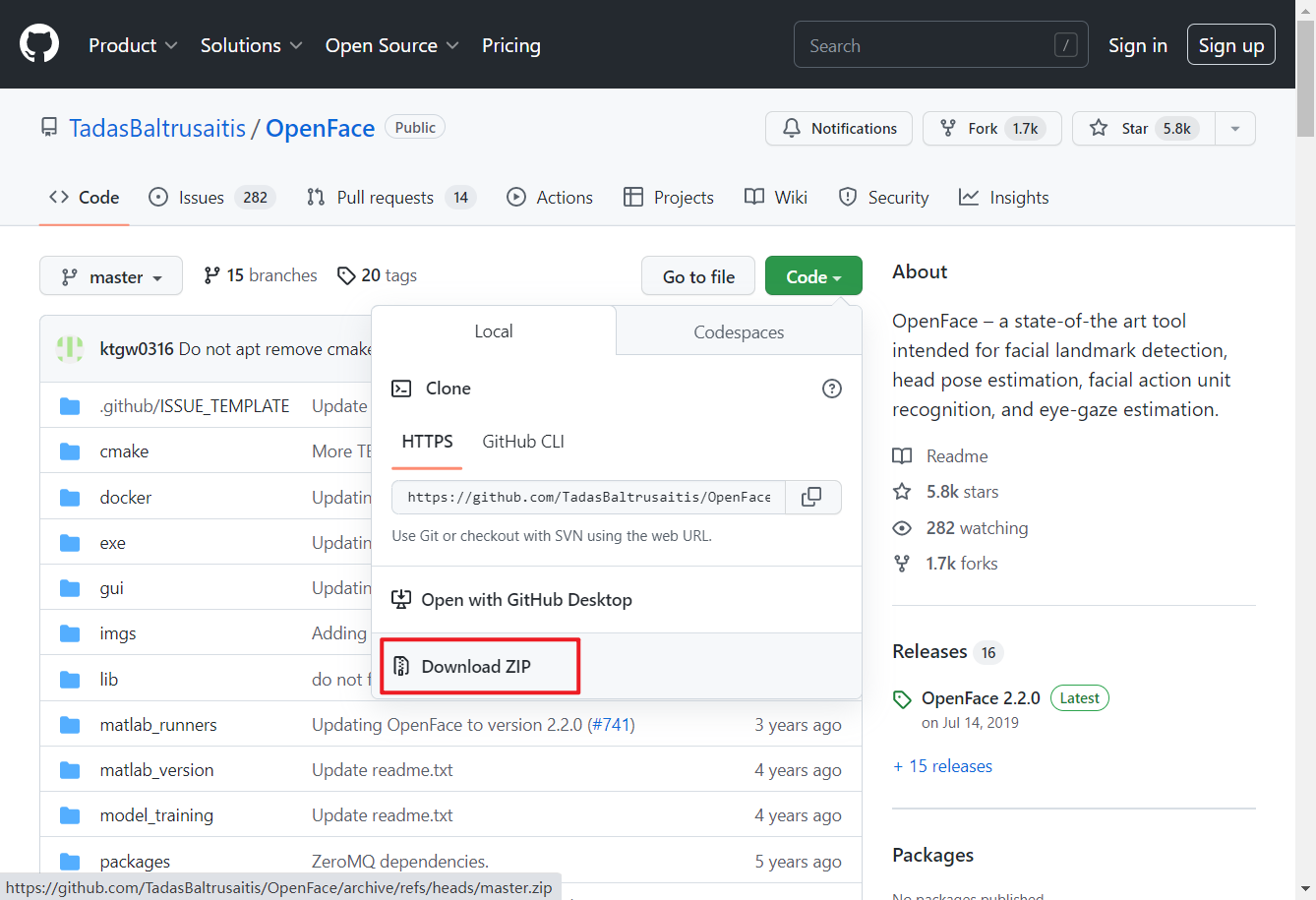This screenshot has height=900, width=1316.
Task: Click the Sign up button
Action: [1231, 45]
